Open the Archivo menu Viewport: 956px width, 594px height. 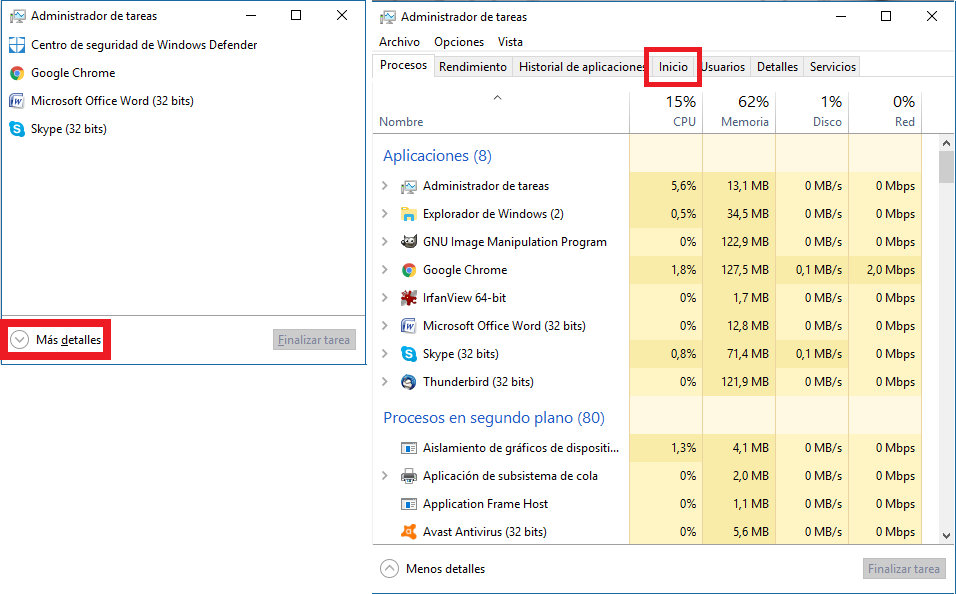click(399, 41)
